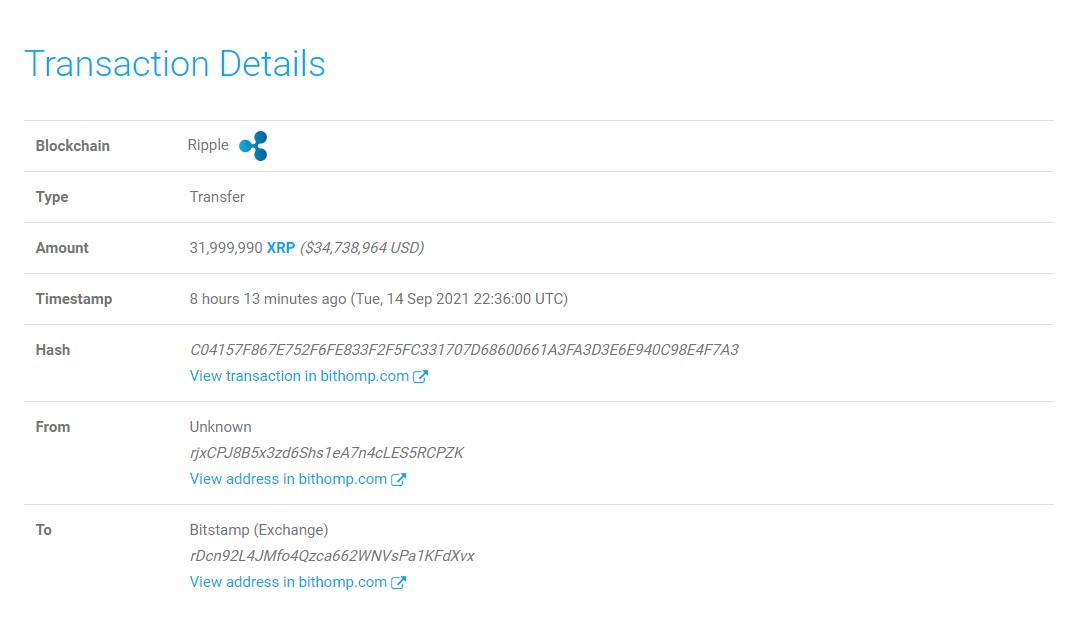Open the XRP currency link
The width and height of the screenshot is (1092, 629).
pos(281,248)
